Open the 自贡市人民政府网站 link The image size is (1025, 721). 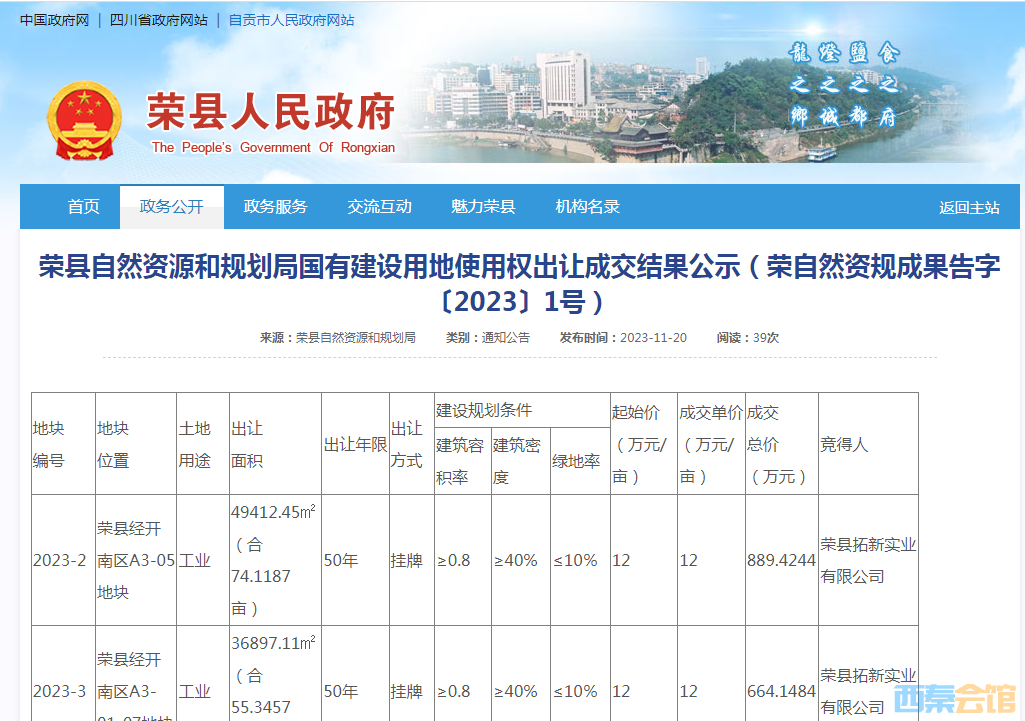[x=291, y=20]
